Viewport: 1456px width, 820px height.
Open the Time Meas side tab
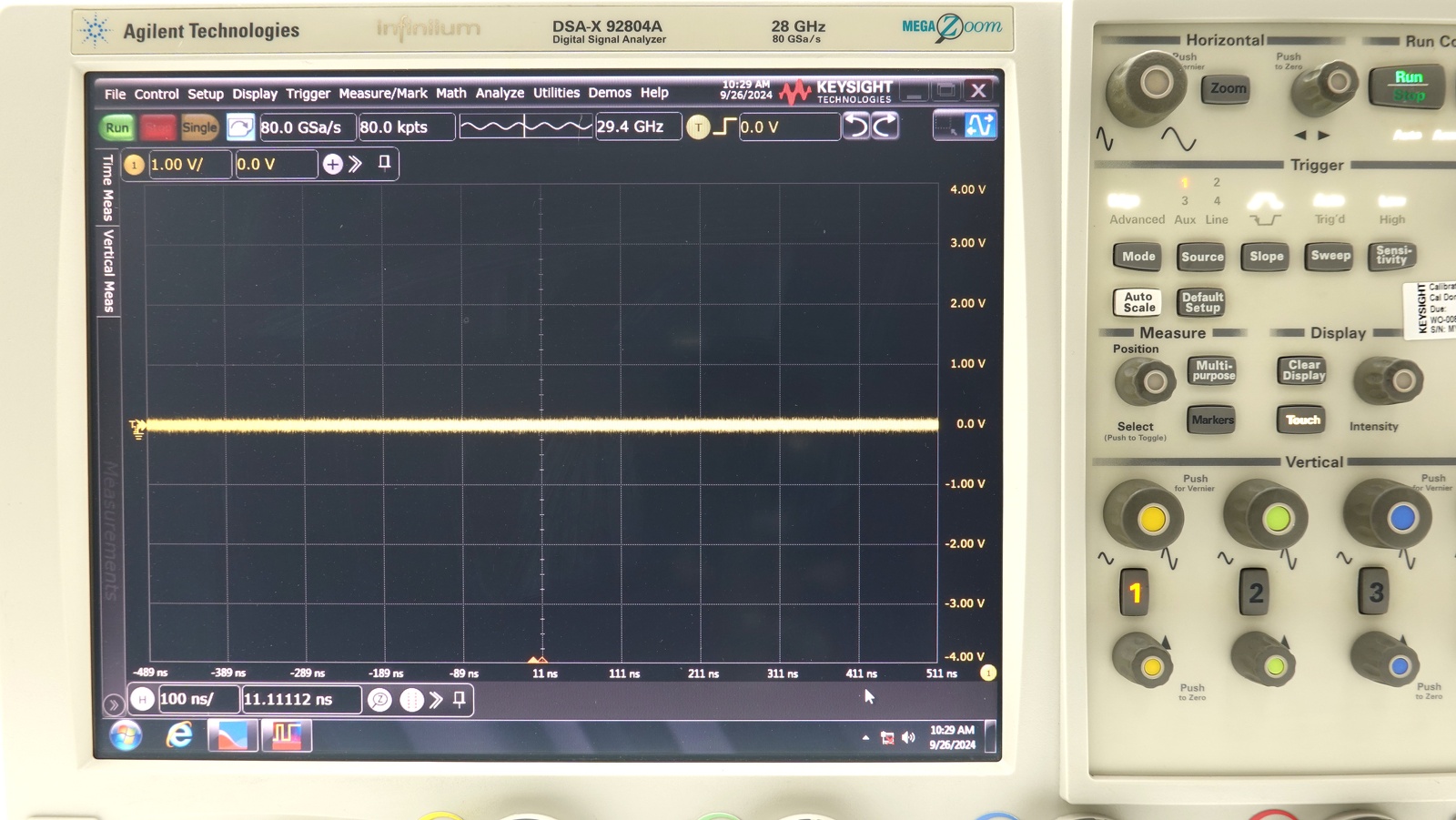pos(108,187)
